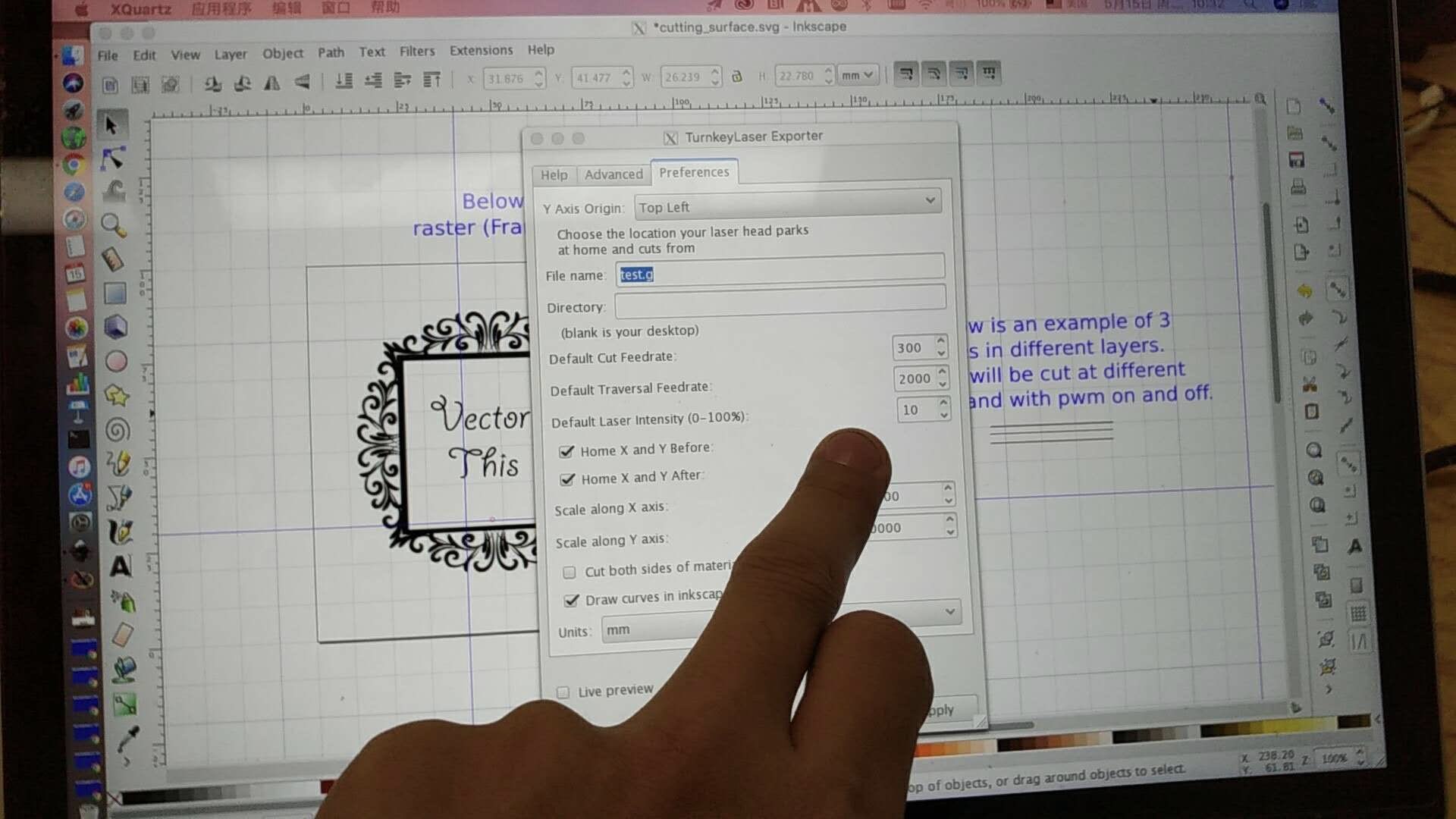Increase Scale along Y axis stepper
1456x819 pixels.
pos(949,519)
